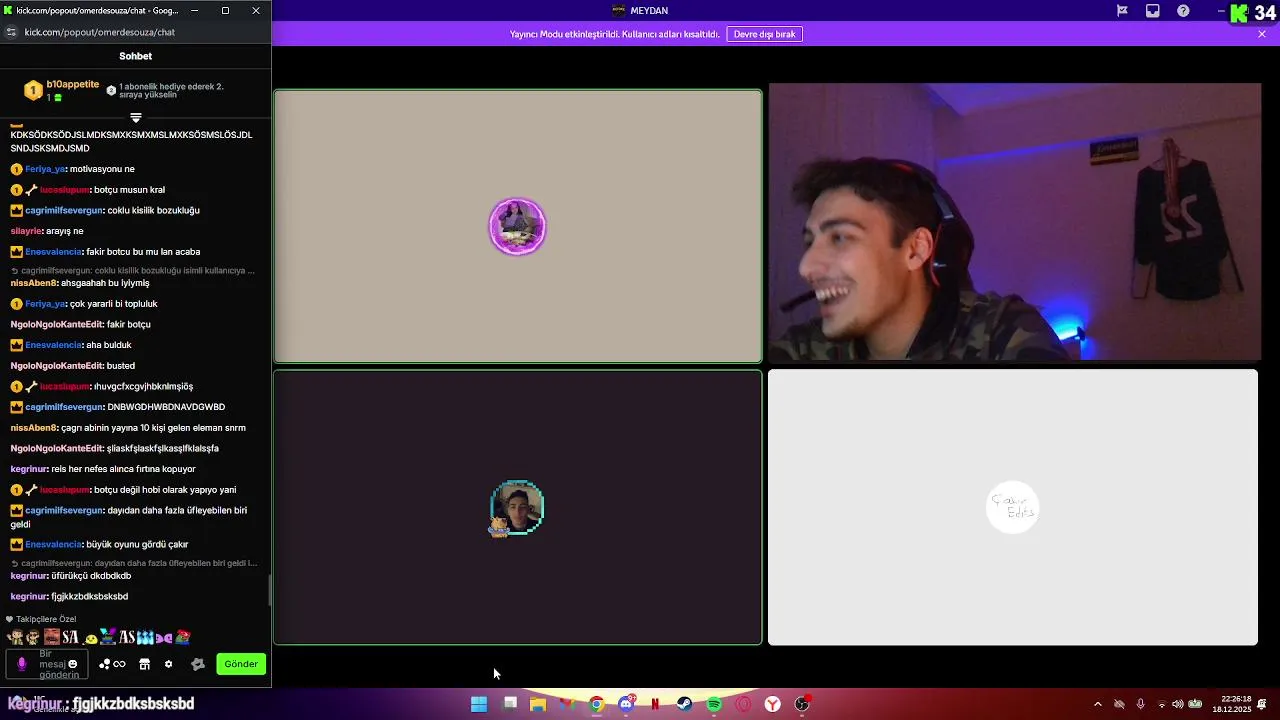
Task: Open username NgoloNgoloKanteEdit on 'busted' message
Action: tap(57, 366)
